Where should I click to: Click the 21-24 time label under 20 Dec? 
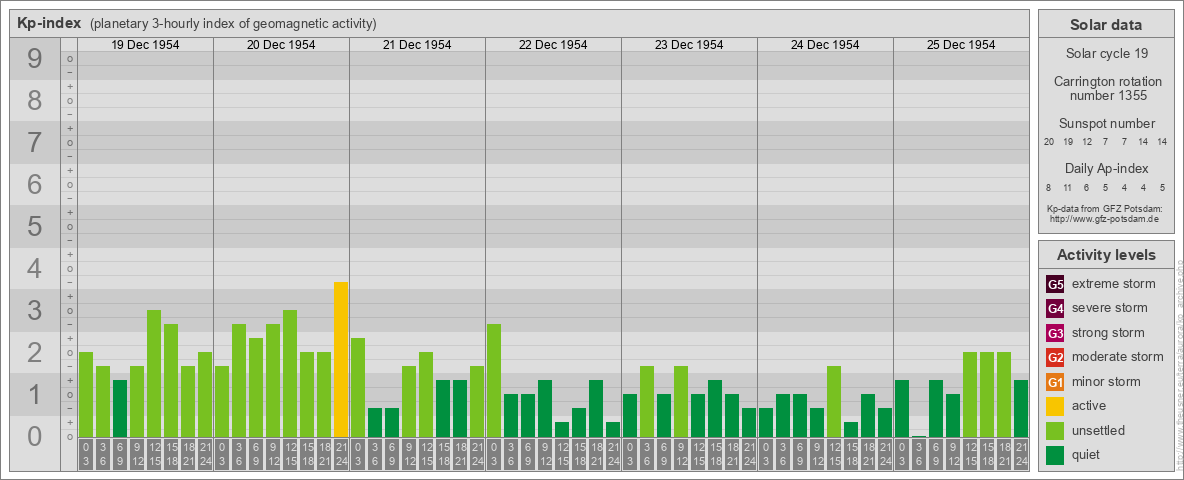coord(341,455)
